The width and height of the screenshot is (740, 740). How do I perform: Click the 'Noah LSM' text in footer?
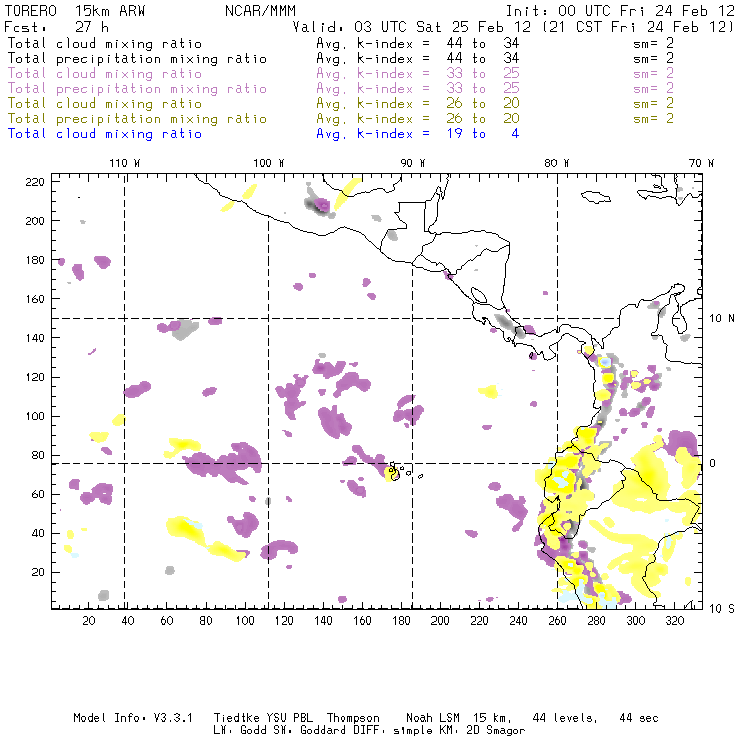click(x=433, y=718)
